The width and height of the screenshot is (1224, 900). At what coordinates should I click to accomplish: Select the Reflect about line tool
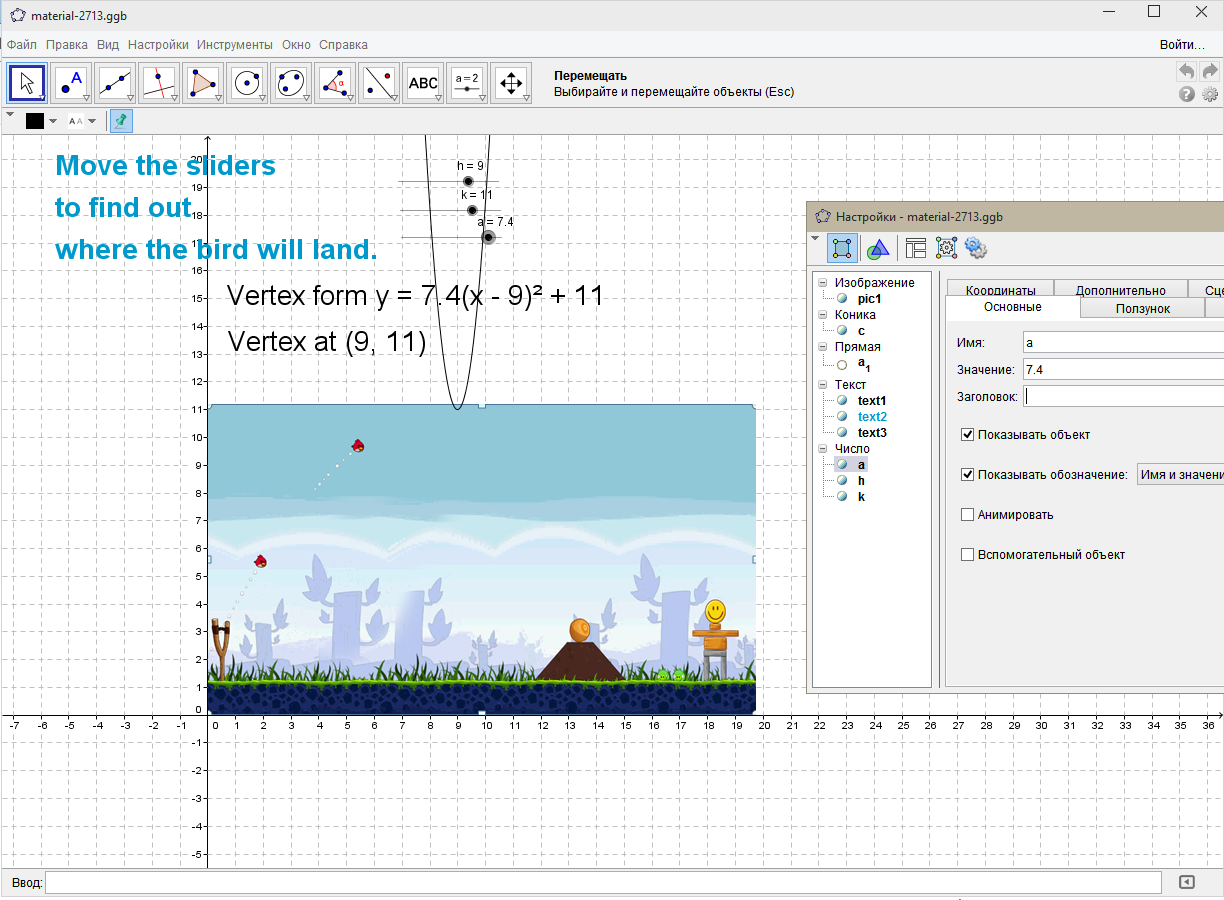click(380, 83)
